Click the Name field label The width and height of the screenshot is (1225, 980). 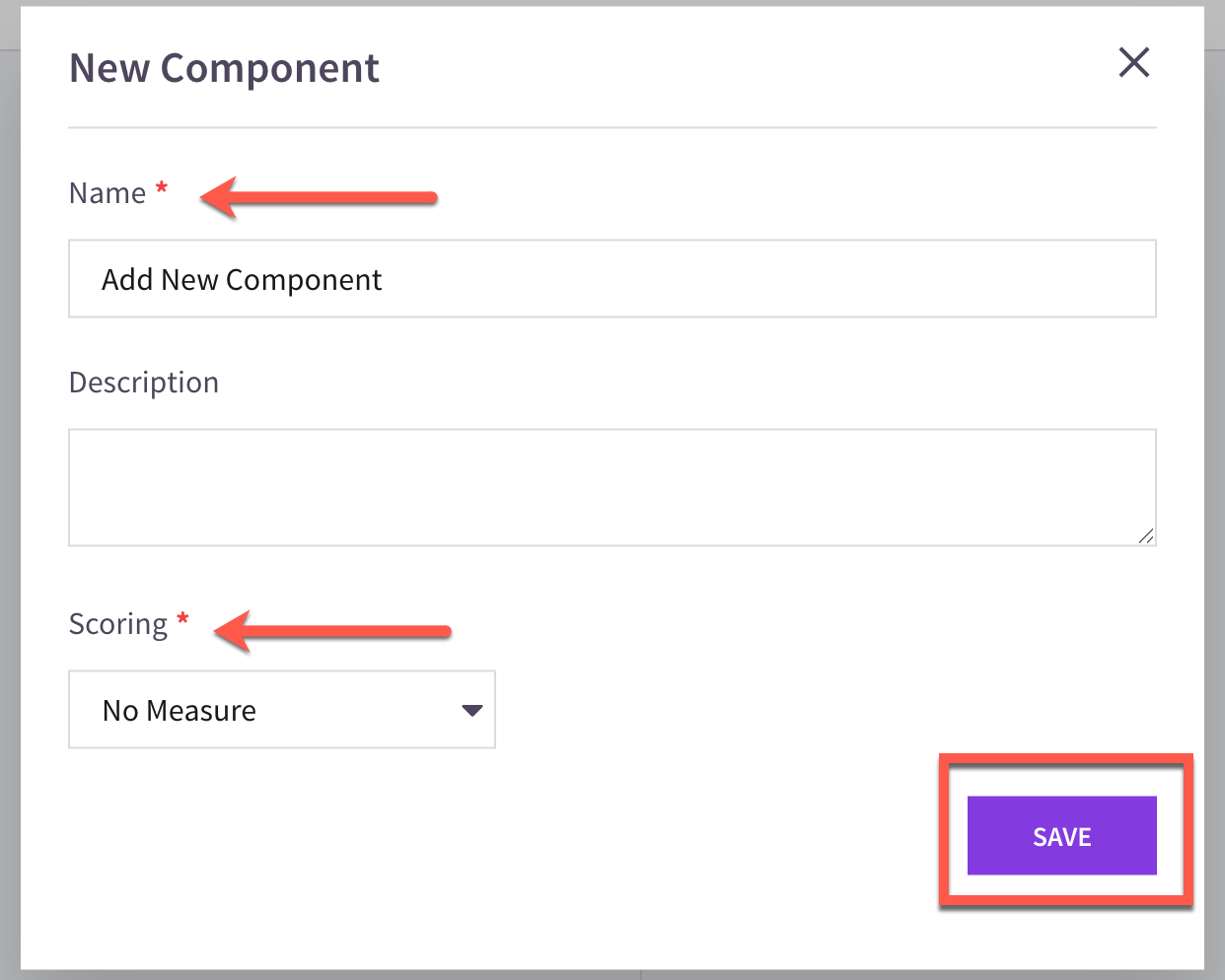pos(108,193)
